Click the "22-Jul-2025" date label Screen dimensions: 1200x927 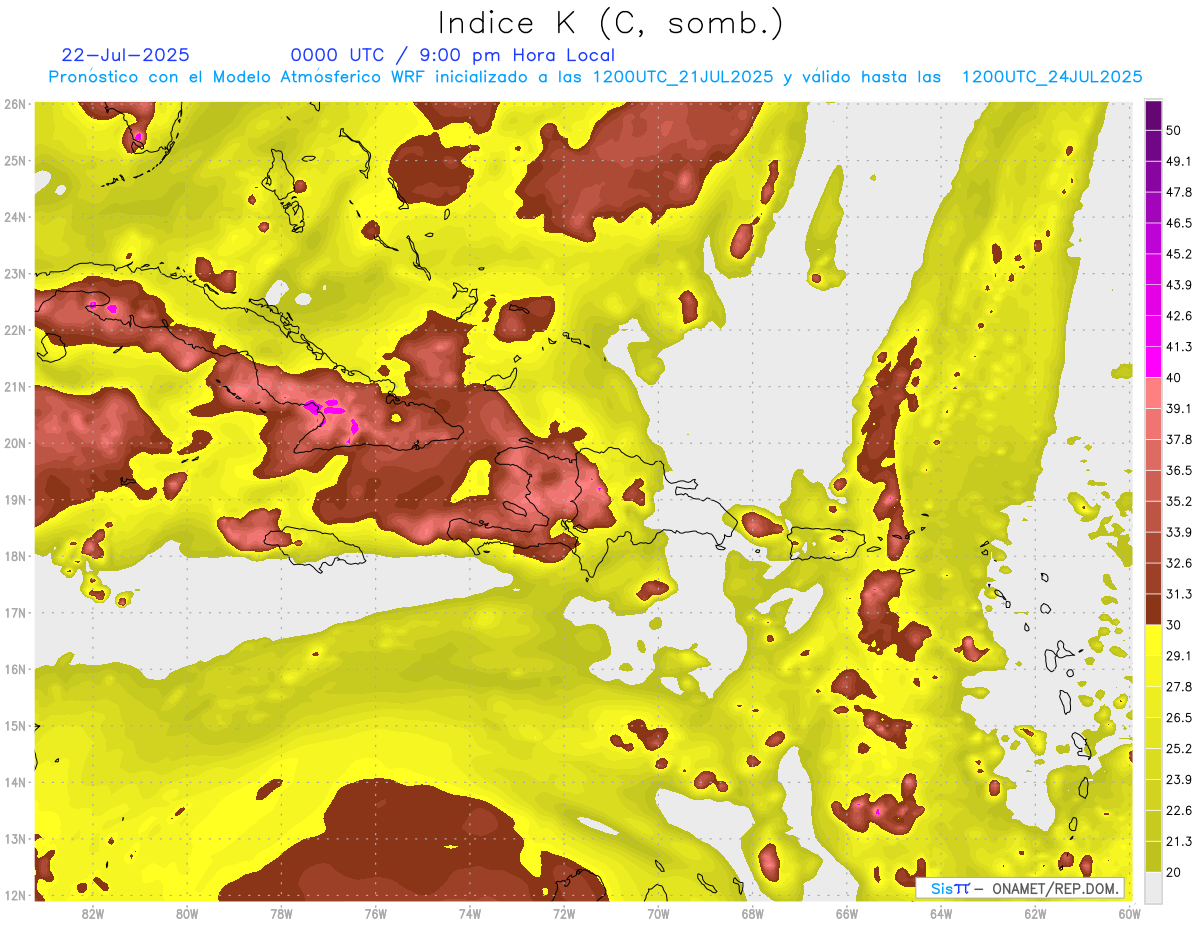pyautogui.click(x=125, y=55)
